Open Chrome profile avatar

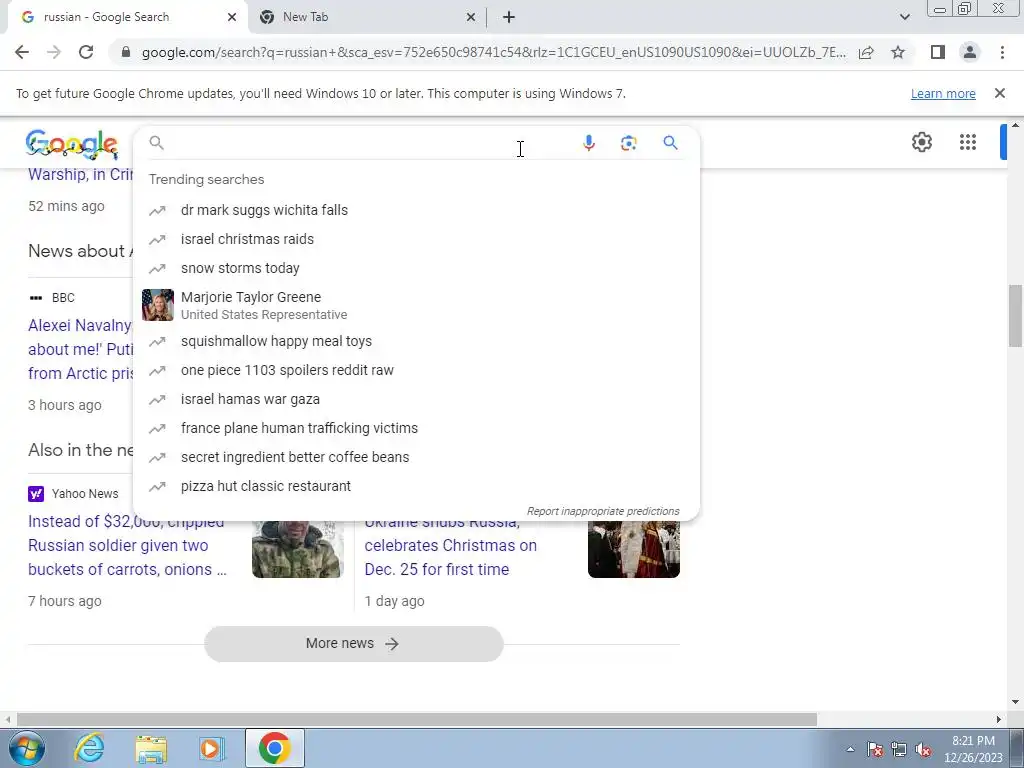tap(970, 52)
